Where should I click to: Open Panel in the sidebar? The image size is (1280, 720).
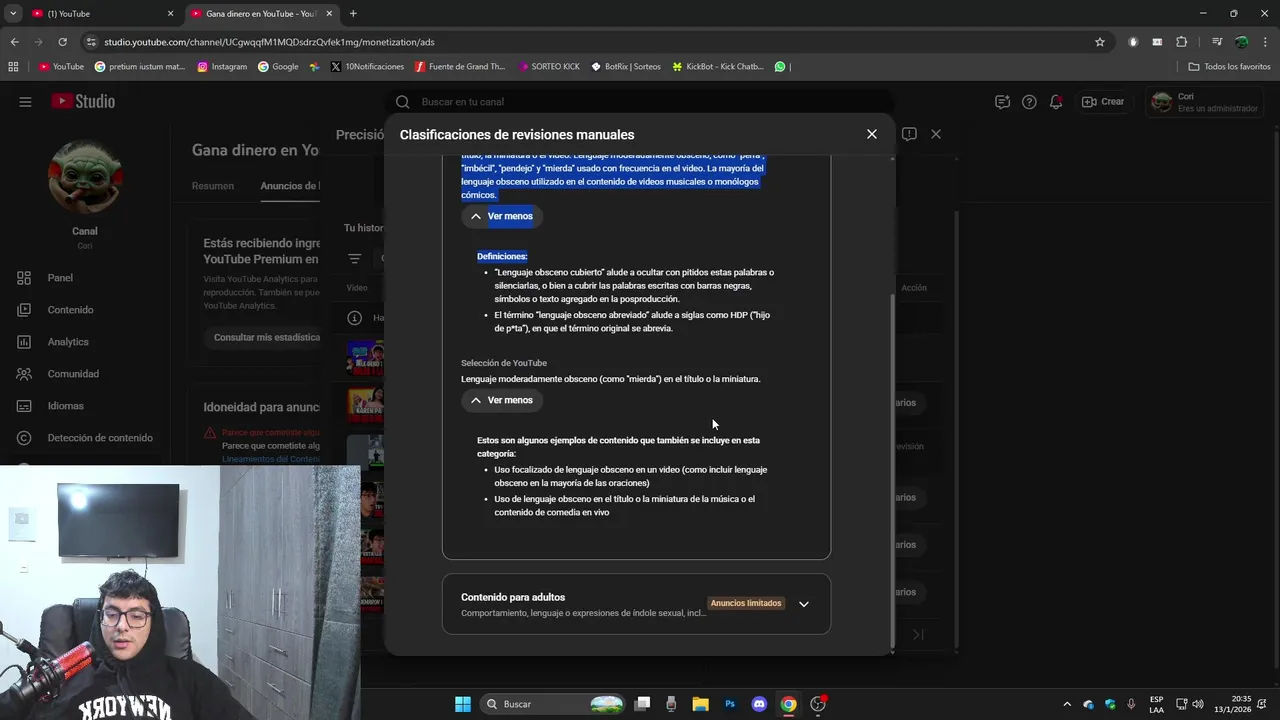60,278
